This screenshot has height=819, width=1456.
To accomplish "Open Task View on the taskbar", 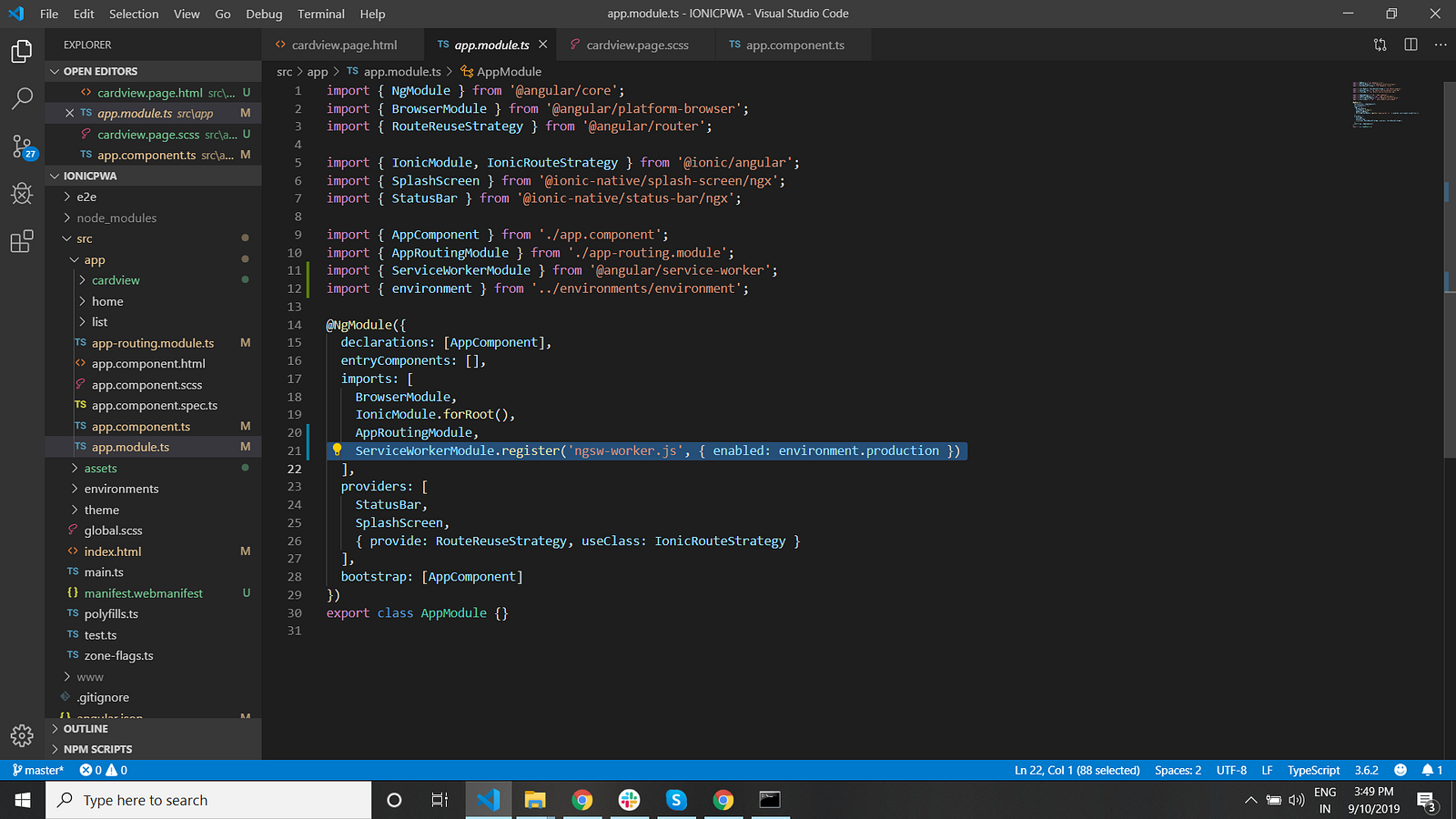I will tap(440, 800).
